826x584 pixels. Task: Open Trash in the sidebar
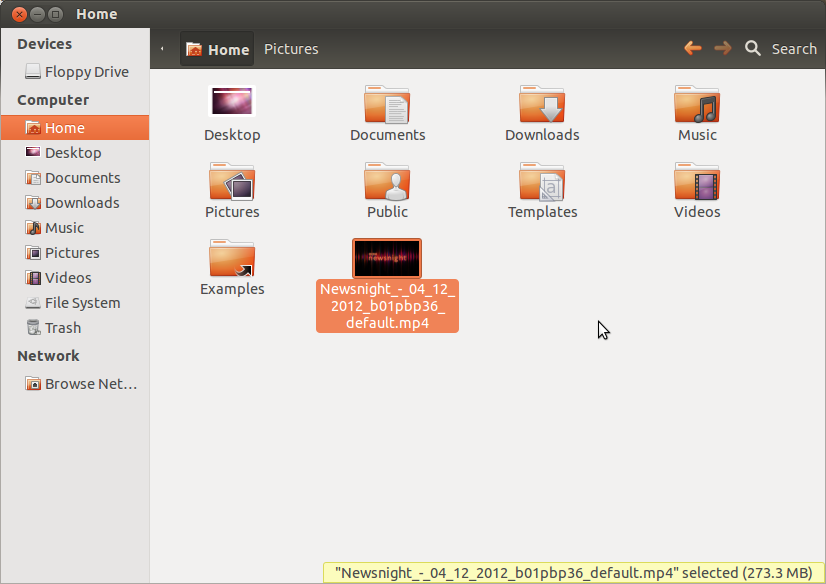[x=75, y=328]
